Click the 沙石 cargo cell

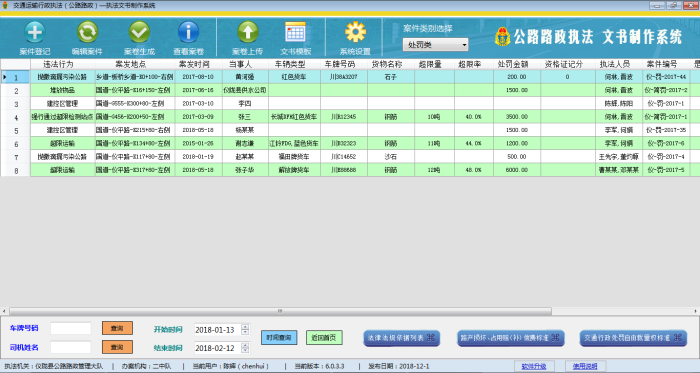tap(391, 157)
